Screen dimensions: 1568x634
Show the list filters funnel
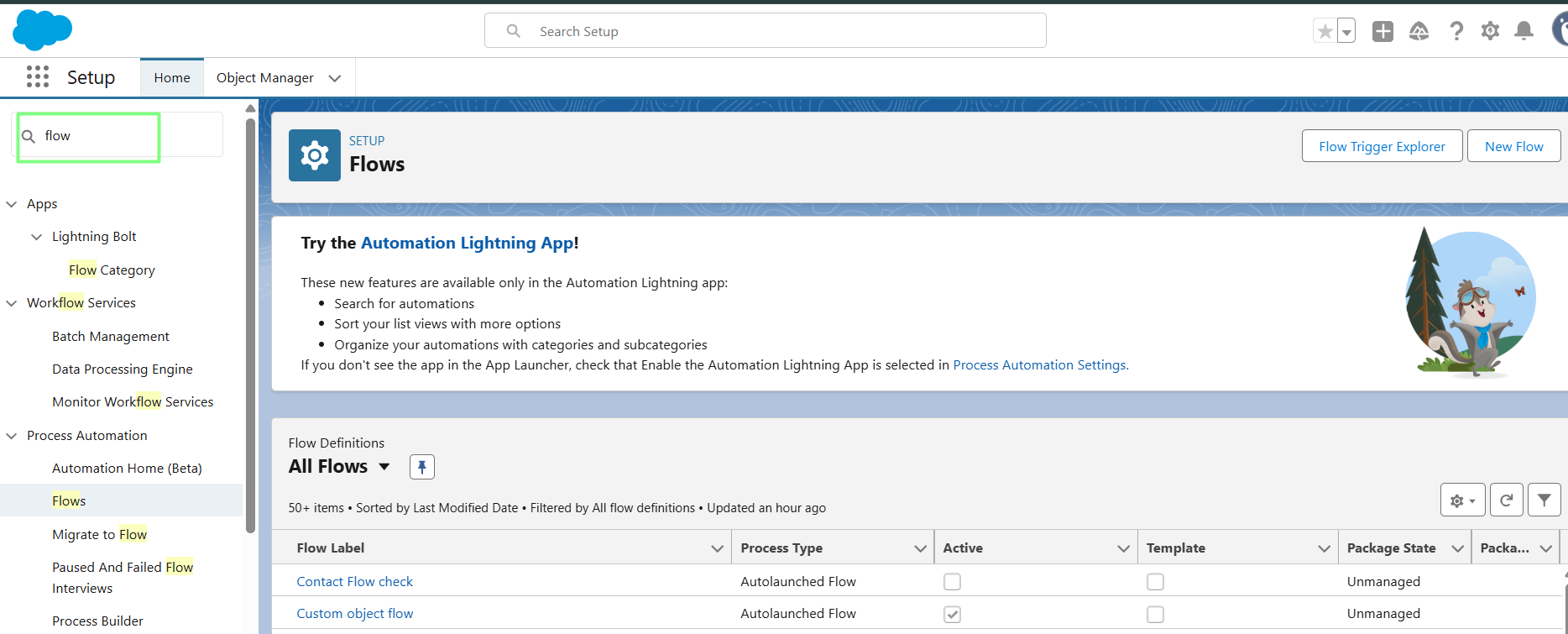point(1544,500)
